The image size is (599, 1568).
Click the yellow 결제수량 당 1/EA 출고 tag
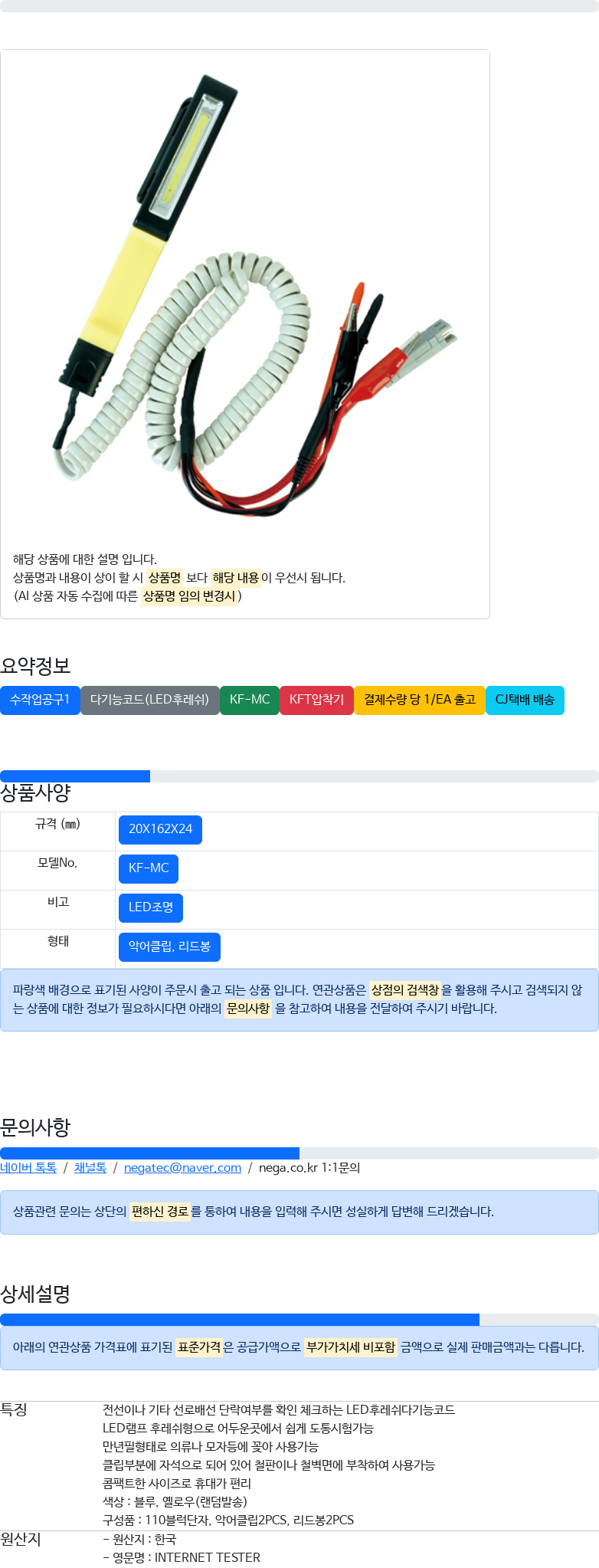tap(420, 700)
